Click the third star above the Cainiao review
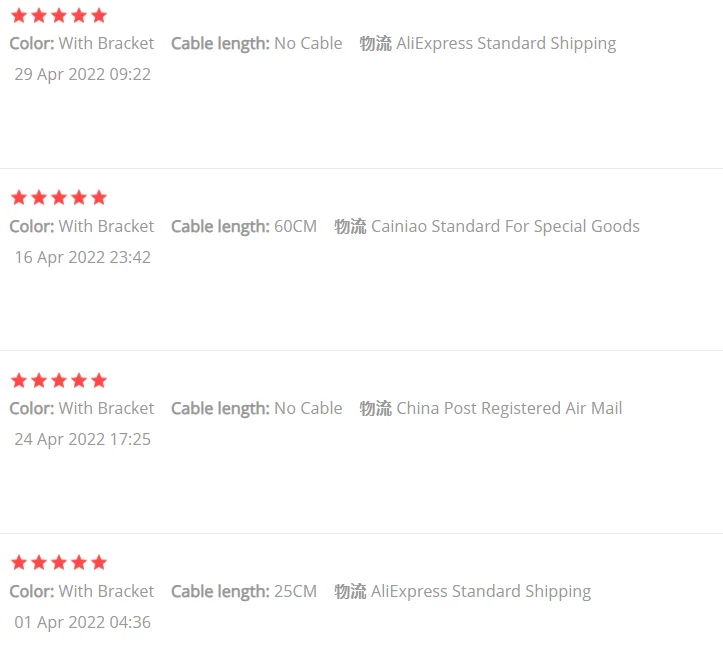 (58, 197)
